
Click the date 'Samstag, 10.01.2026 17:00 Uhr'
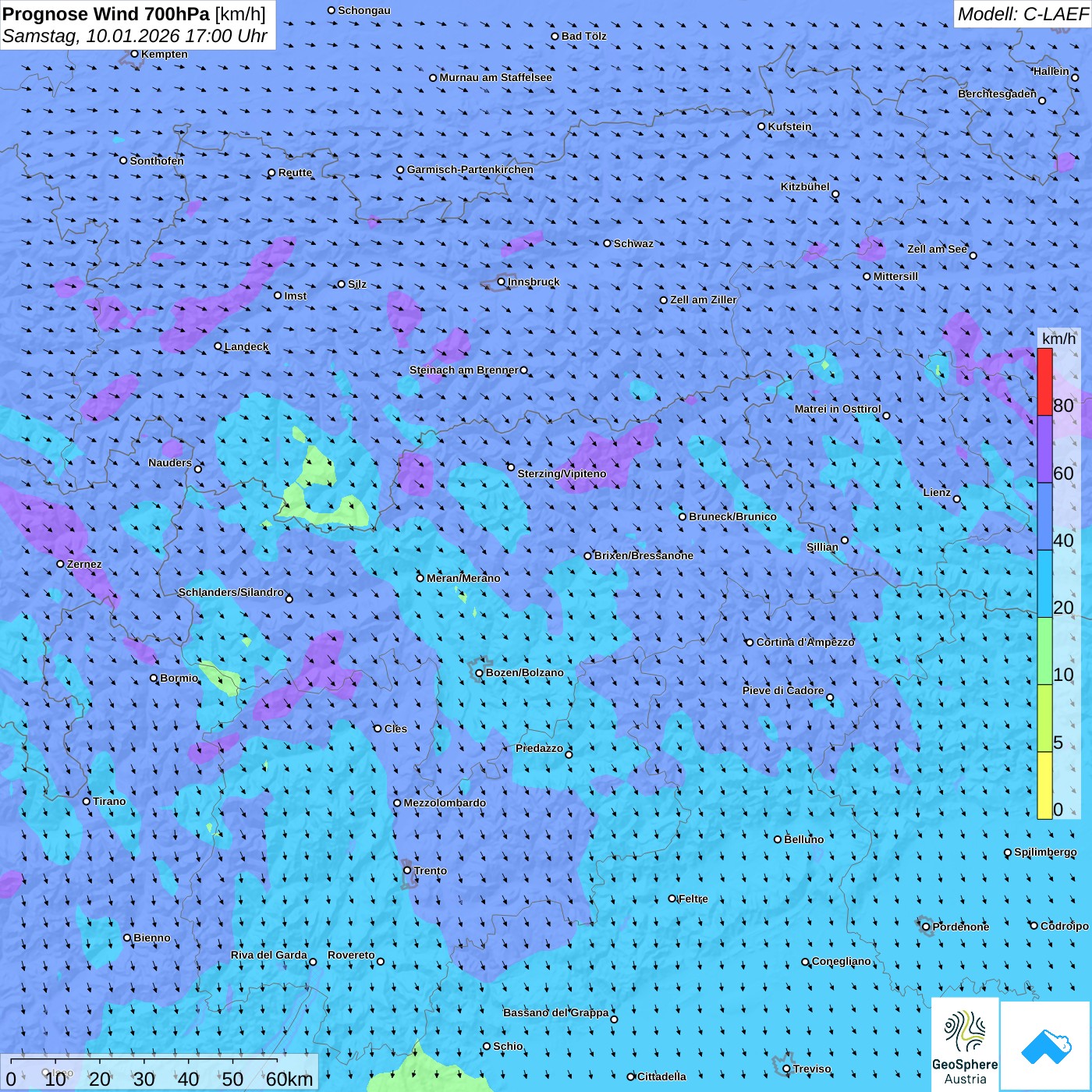(135, 36)
